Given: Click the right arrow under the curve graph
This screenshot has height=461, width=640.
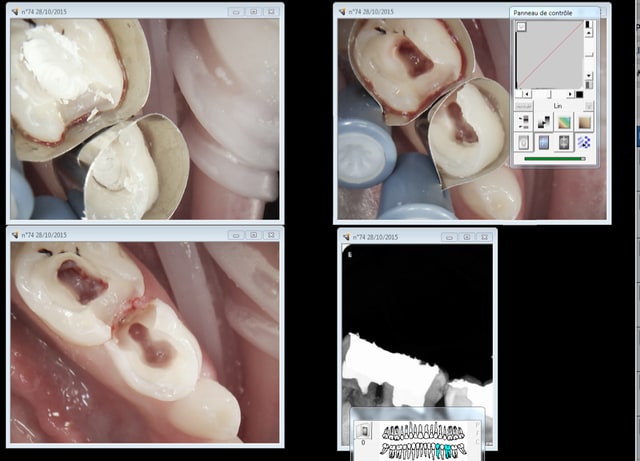Looking at the screenshot, I should 570,94.
